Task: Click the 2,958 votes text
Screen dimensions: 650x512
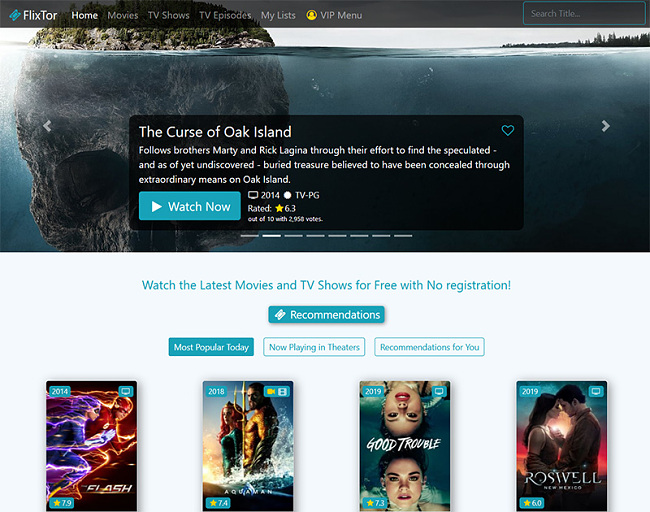Action: point(285,219)
